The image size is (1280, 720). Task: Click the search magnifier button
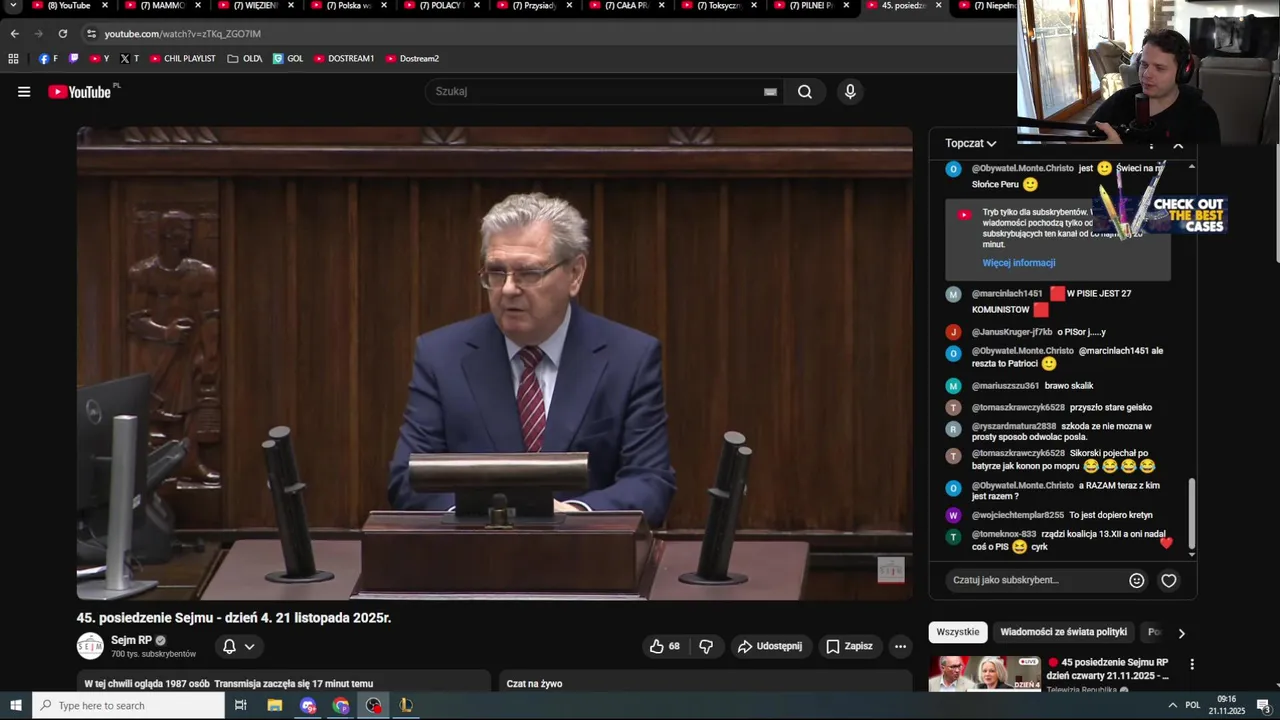(x=805, y=92)
